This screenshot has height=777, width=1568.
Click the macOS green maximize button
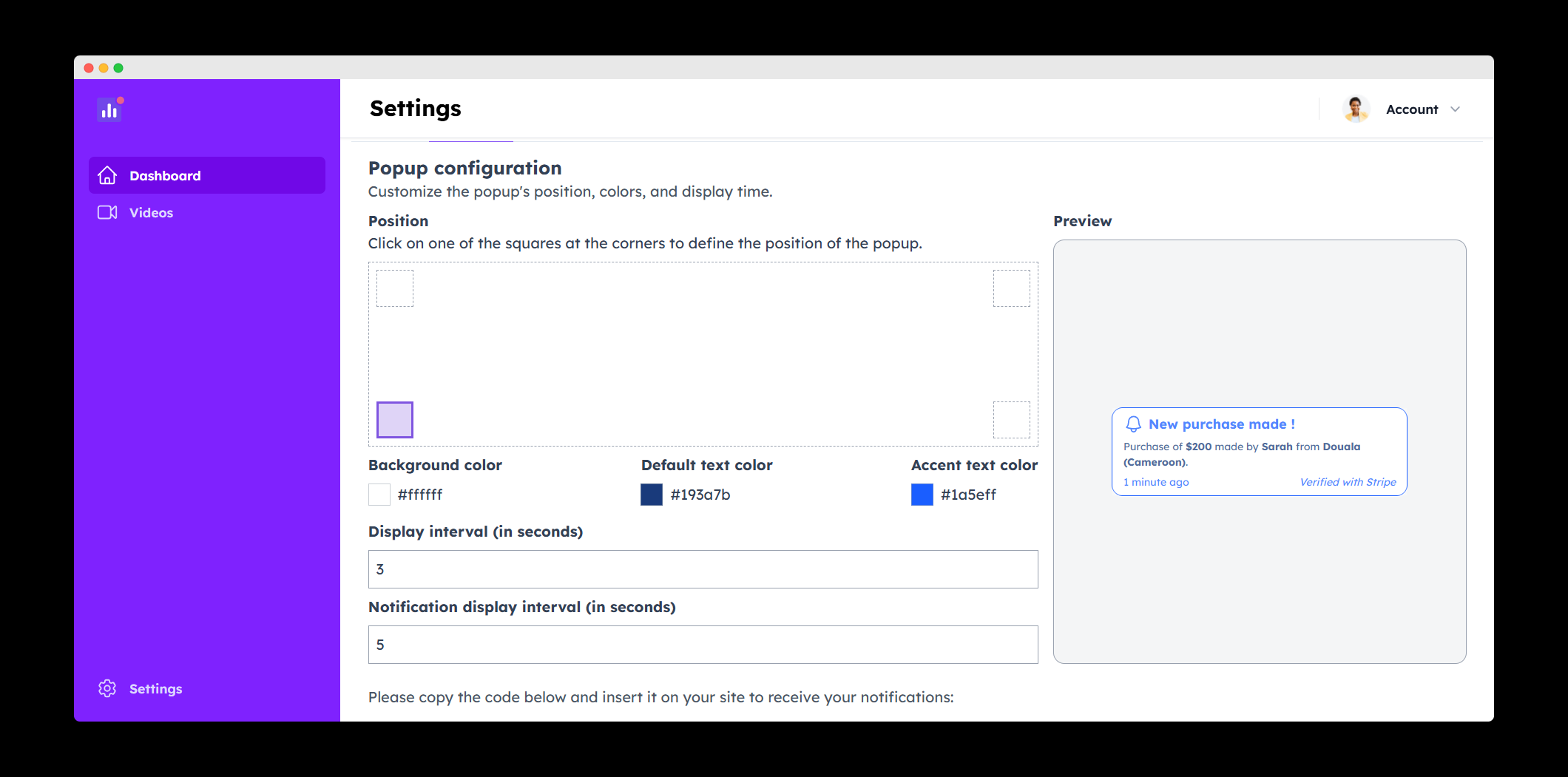coord(118,68)
